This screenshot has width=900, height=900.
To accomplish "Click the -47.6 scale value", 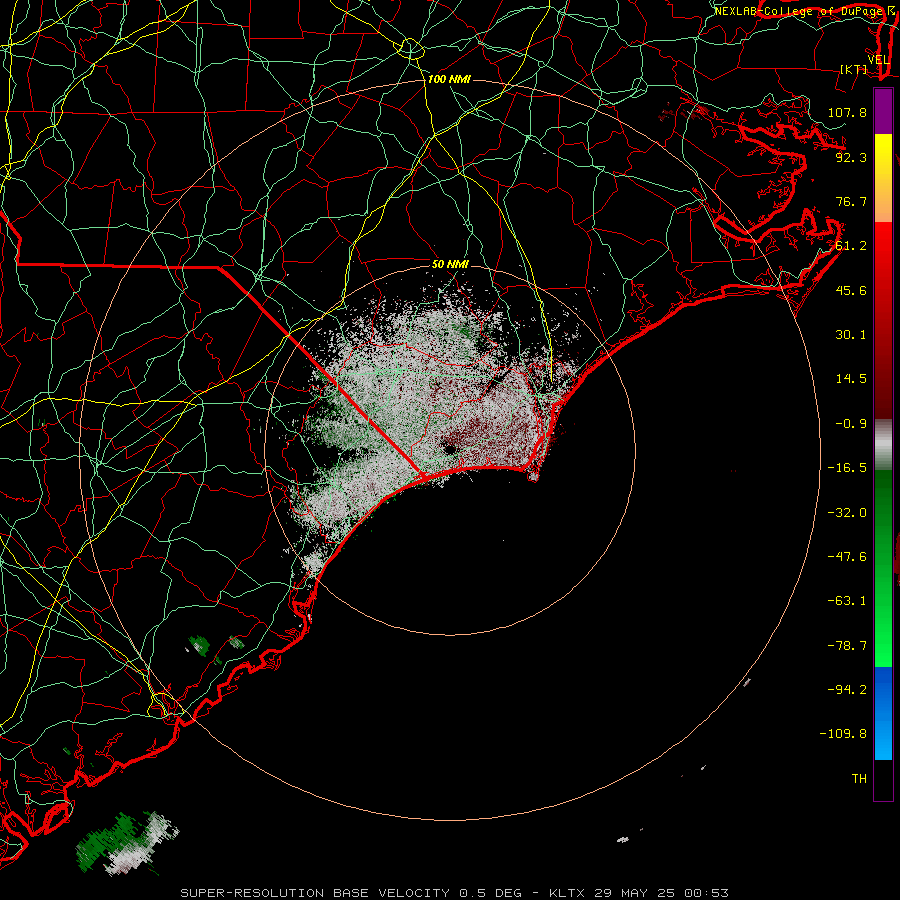I will [847, 557].
